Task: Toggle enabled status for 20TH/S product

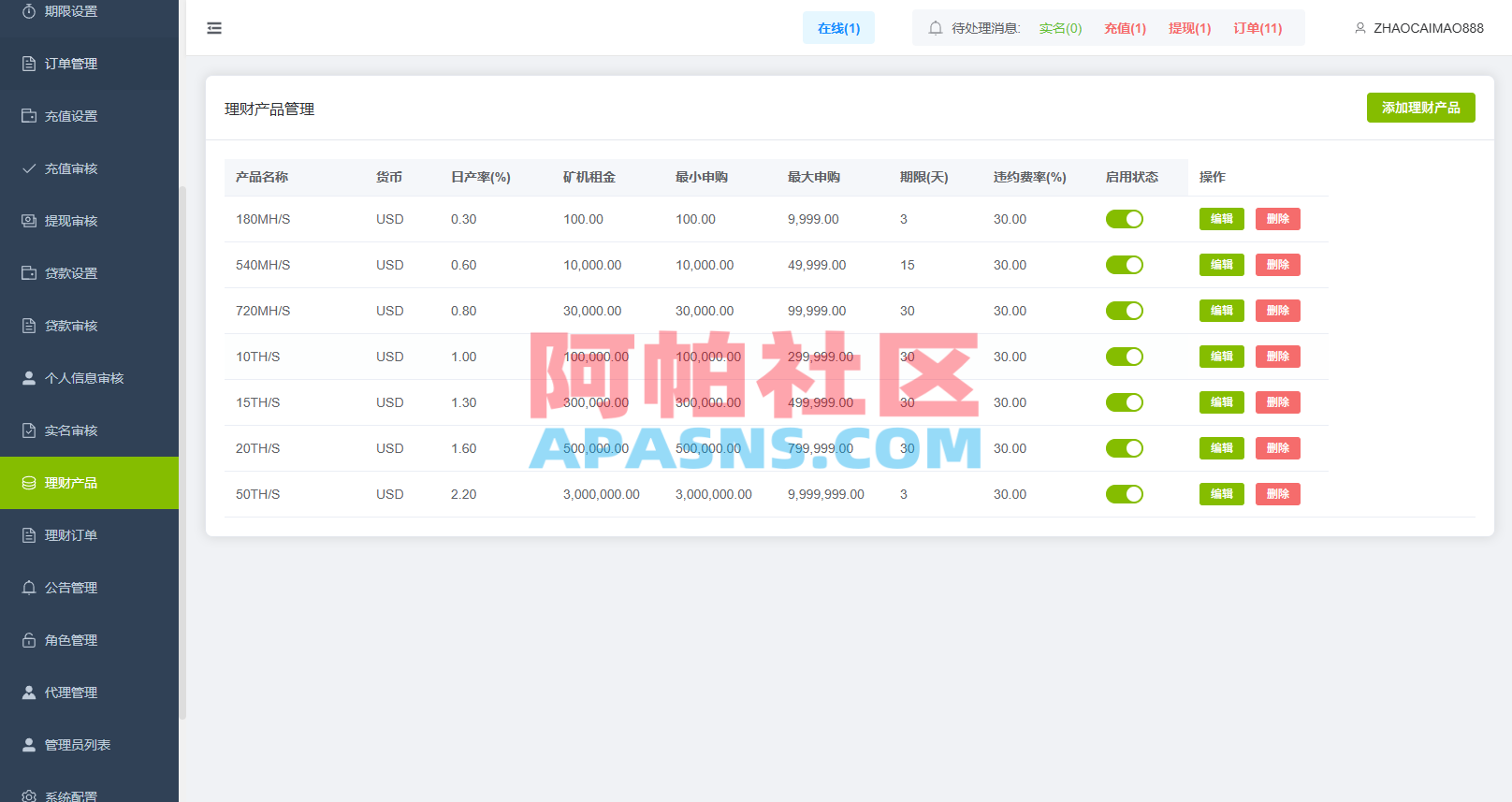Action: [1125, 448]
